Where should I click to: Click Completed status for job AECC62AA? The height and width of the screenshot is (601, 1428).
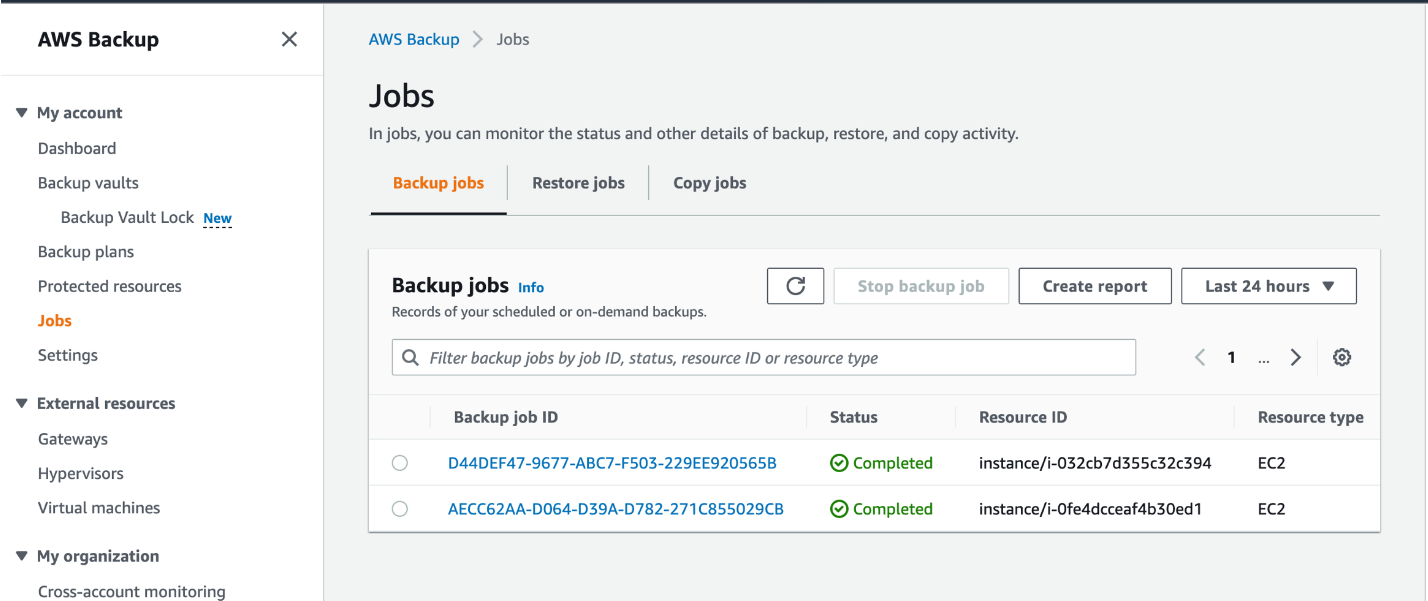click(x=893, y=509)
